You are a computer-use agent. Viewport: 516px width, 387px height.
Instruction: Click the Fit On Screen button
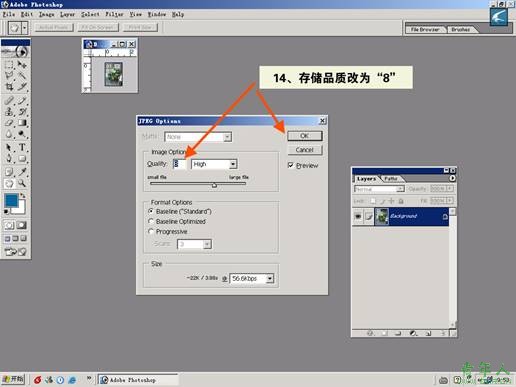click(97, 27)
